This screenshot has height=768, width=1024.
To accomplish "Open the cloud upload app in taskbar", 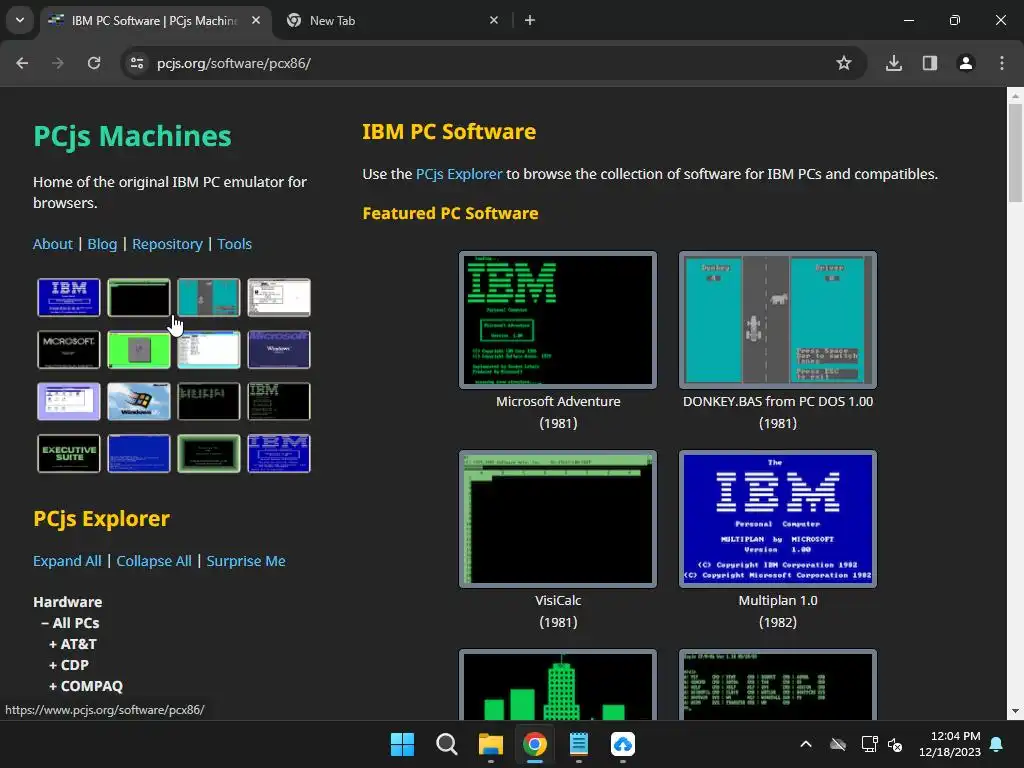I will [623, 744].
